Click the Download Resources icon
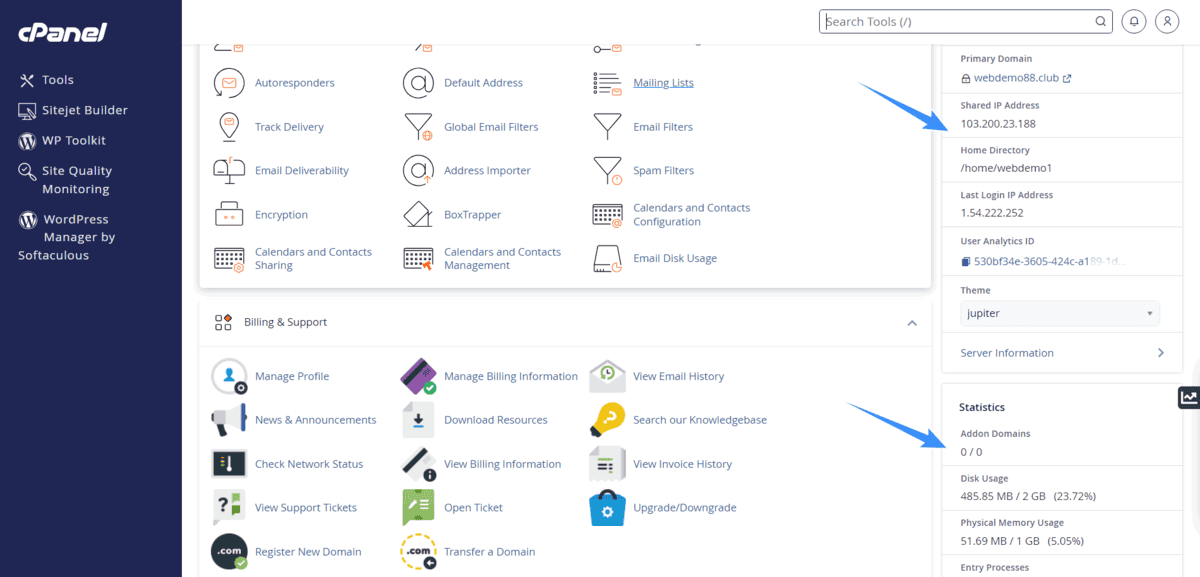 point(418,420)
